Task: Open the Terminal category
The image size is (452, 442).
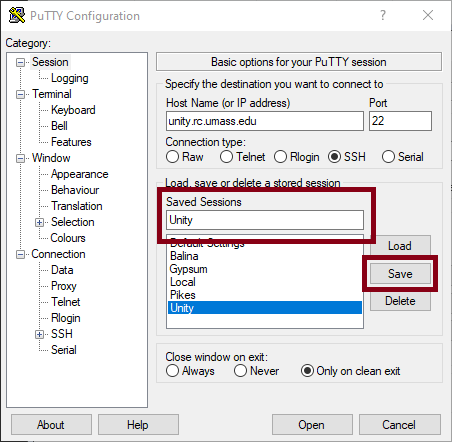Action: (52, 94)
